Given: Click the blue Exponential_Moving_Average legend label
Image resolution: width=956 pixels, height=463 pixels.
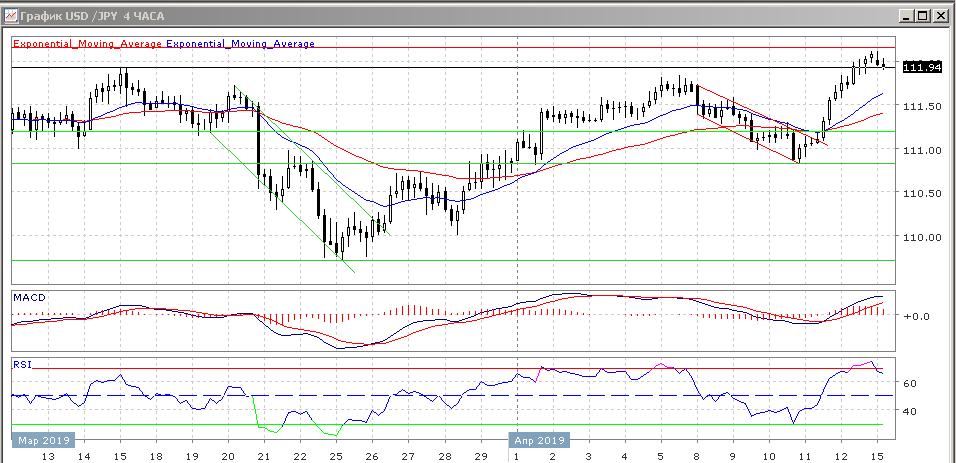Looking at the screenshot, I should (x=240, y=44).
